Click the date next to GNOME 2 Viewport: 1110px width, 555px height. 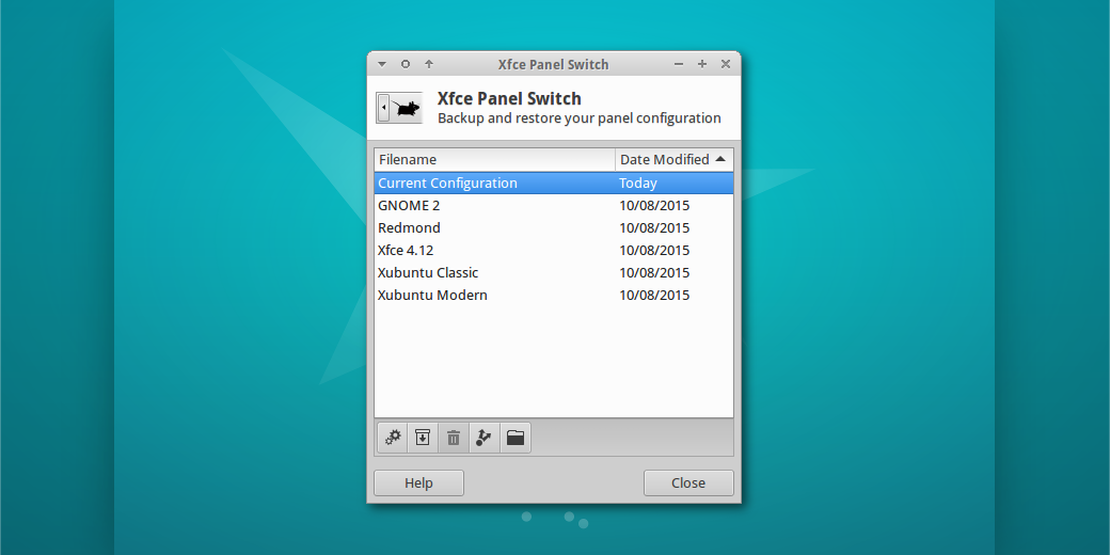tap(654, 206)
